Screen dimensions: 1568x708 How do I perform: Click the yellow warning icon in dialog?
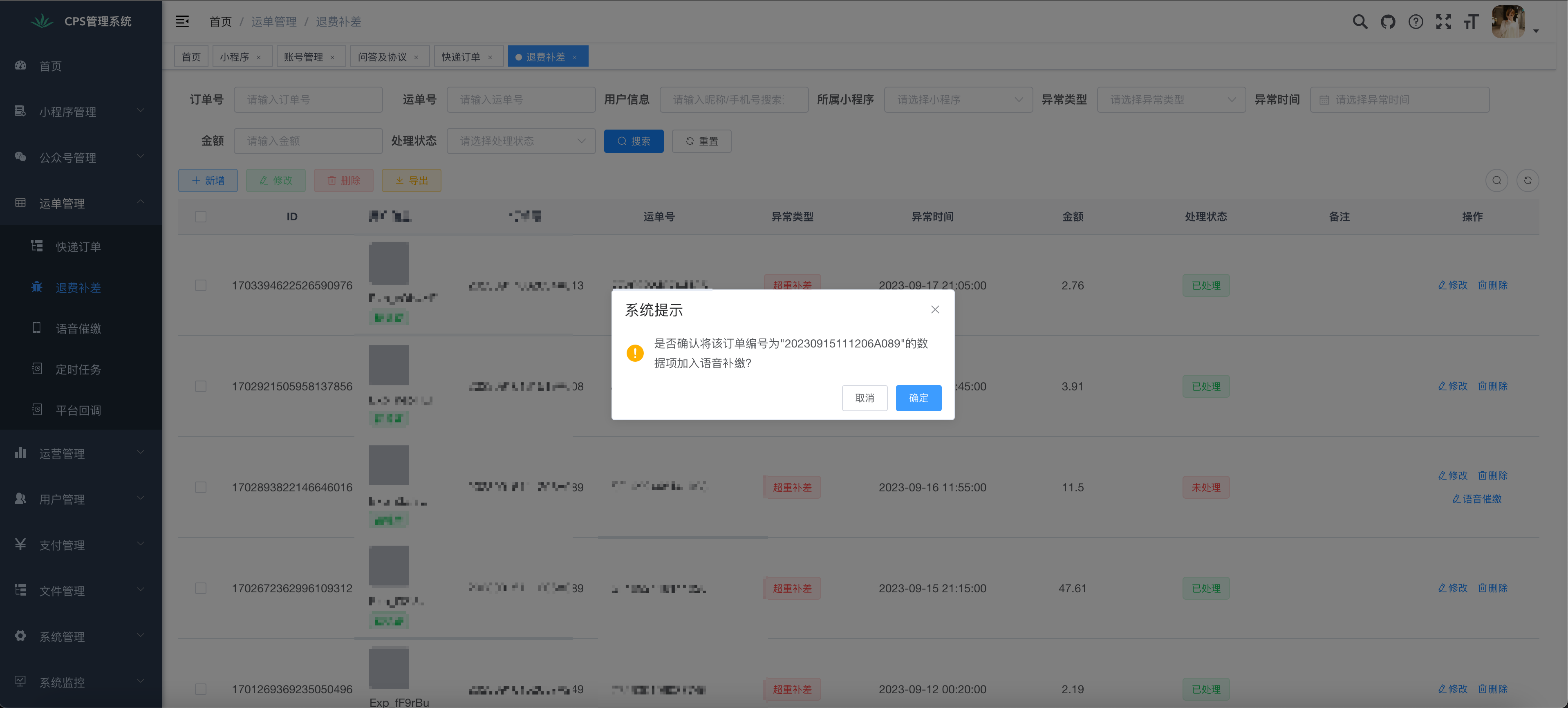click(635, 353)
